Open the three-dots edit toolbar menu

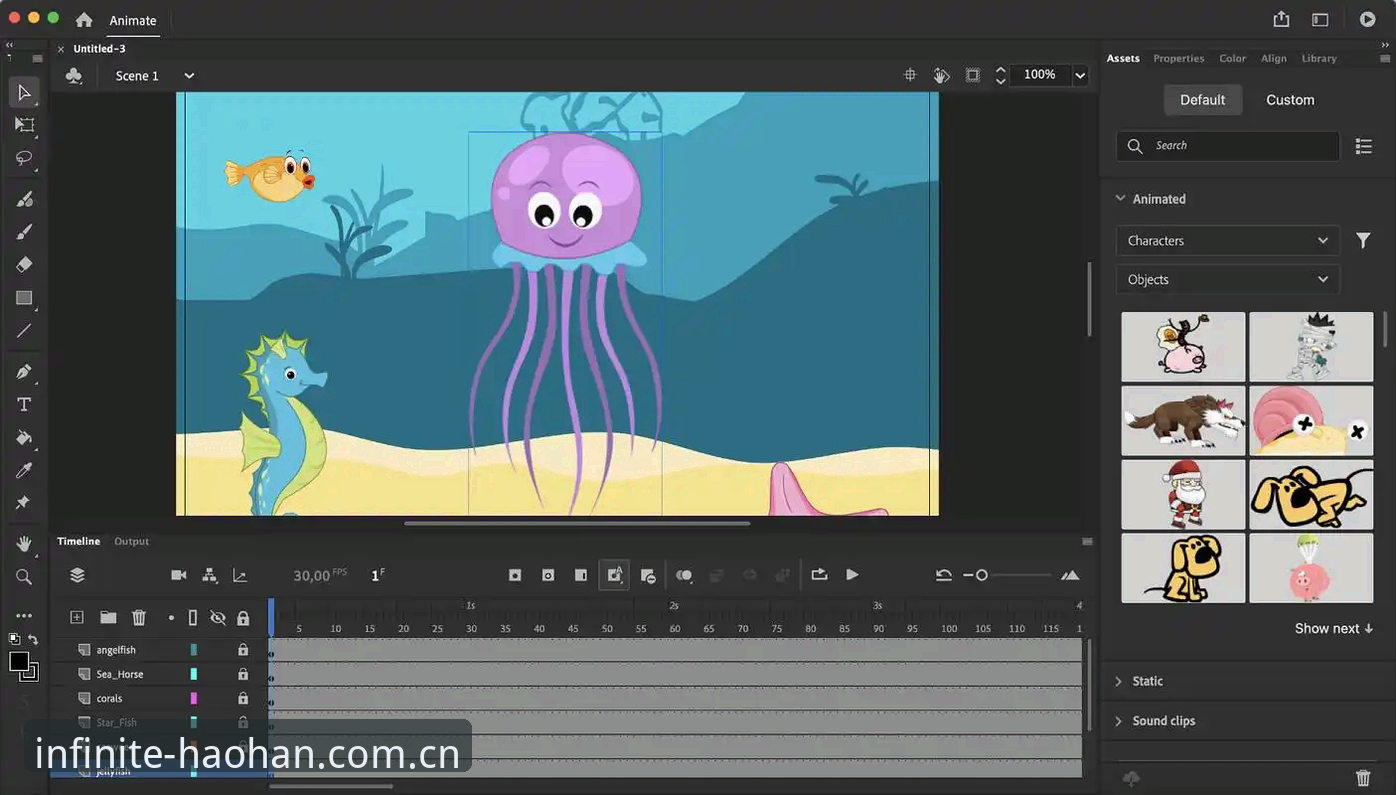(x=25, y=616)
